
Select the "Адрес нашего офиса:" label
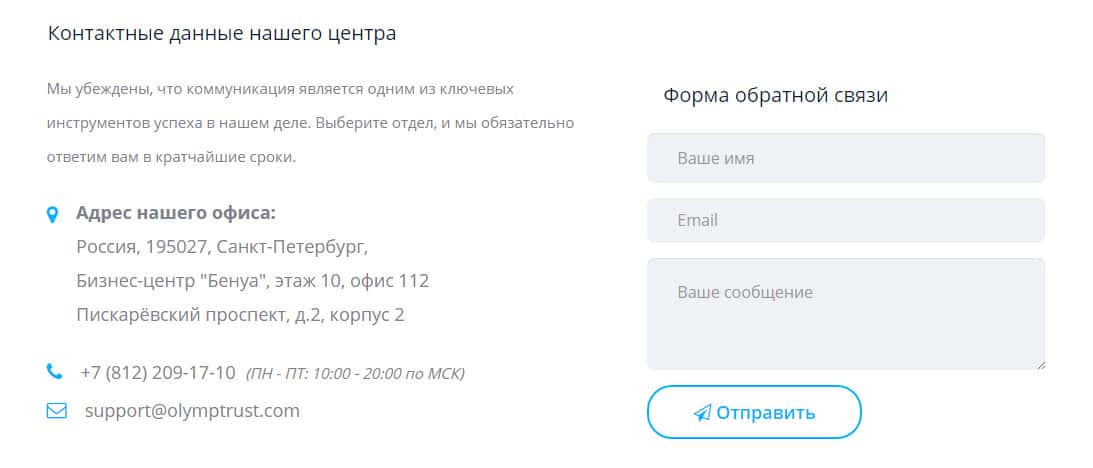click(176, 213)
